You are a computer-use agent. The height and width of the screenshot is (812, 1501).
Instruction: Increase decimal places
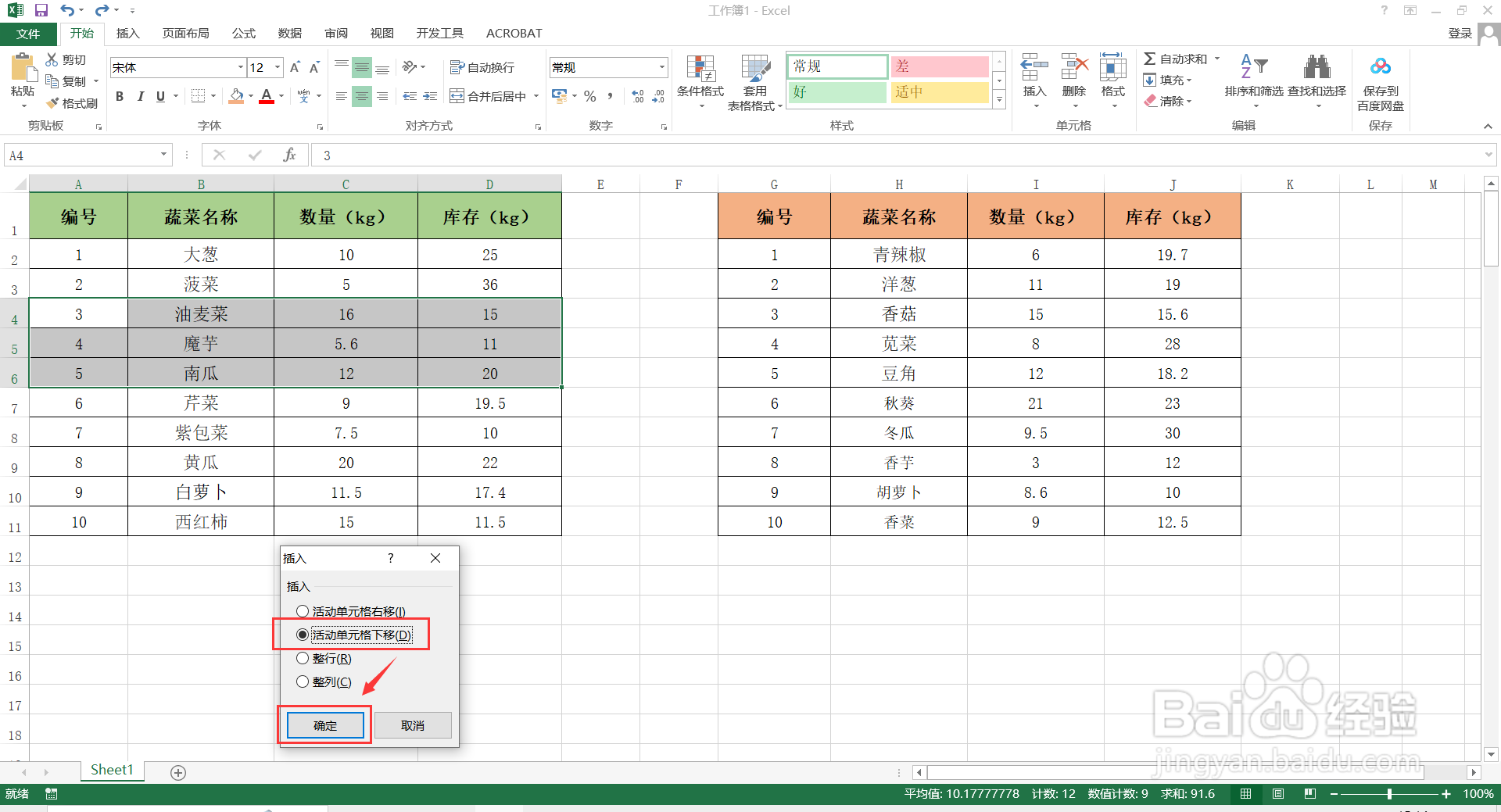coord(638,96)
